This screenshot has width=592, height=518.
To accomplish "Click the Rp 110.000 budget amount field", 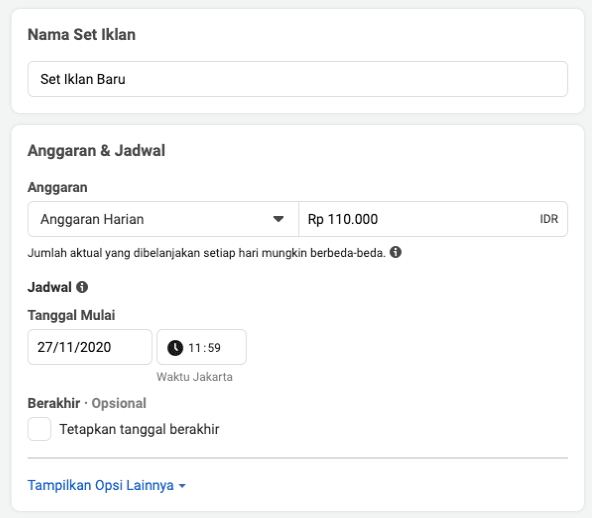I will (x=433, y=219).
